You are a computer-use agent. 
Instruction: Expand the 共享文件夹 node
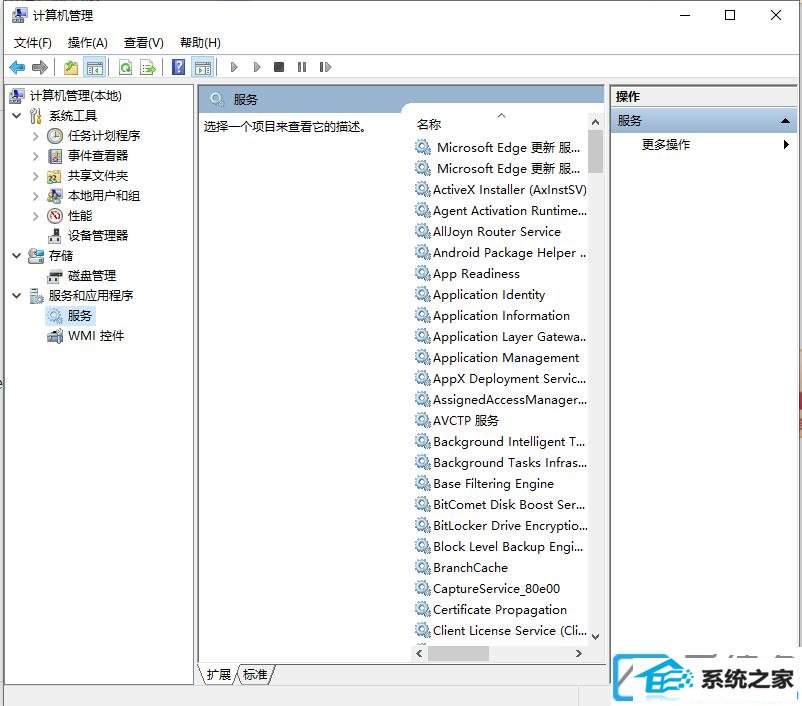[x=35, y=176]
